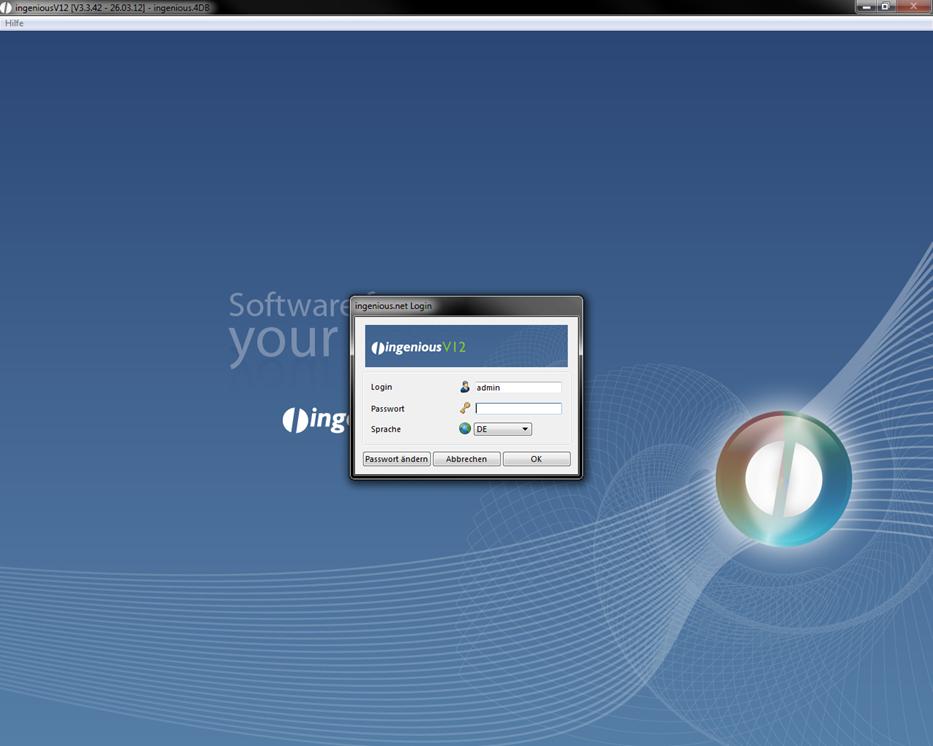933x746 pixels.
Task: Click the Passwort text label
Action: coord(388,409)
